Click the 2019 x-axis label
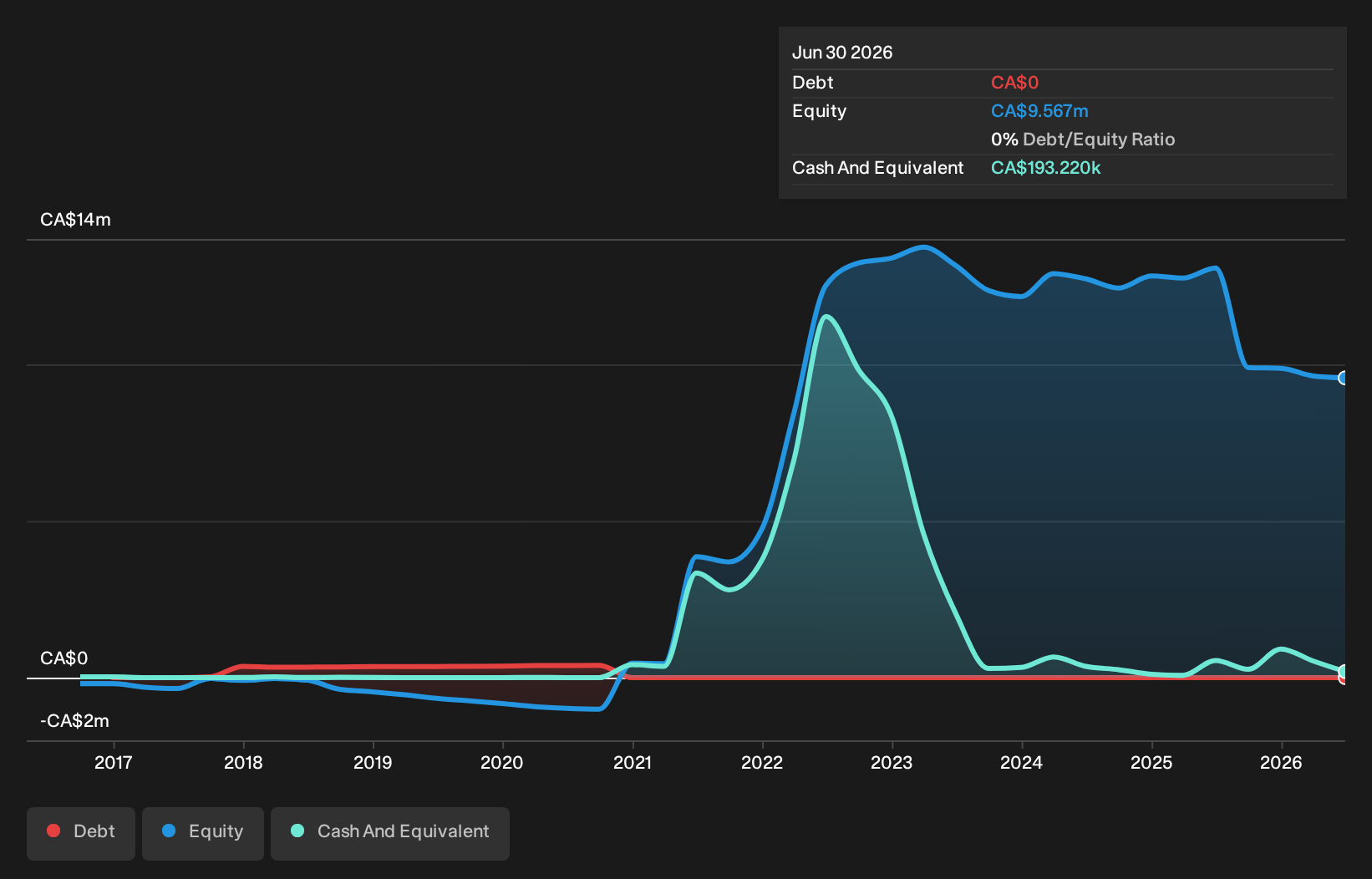The image size is (1372, 879). point(373,762)
